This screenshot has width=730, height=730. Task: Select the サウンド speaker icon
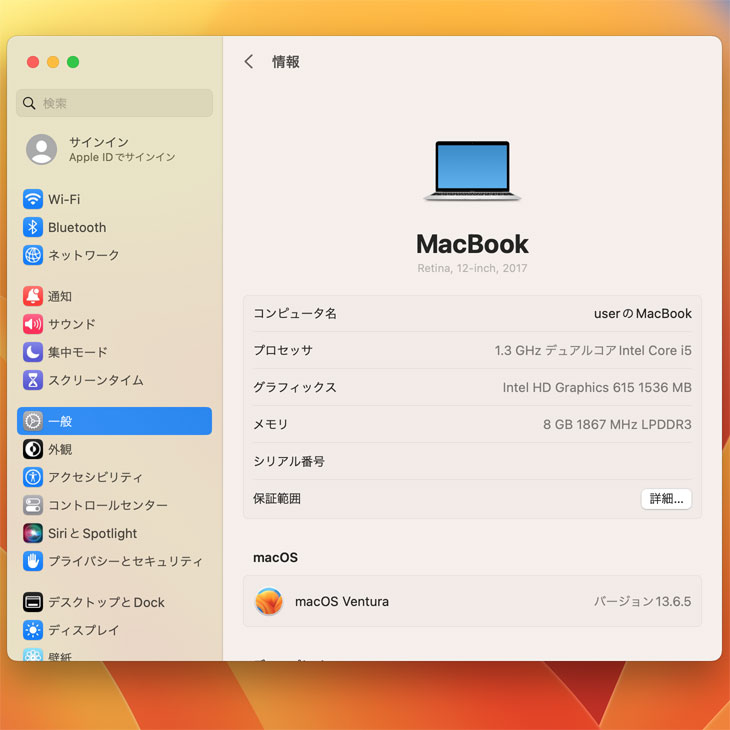(x=33, y=324)
